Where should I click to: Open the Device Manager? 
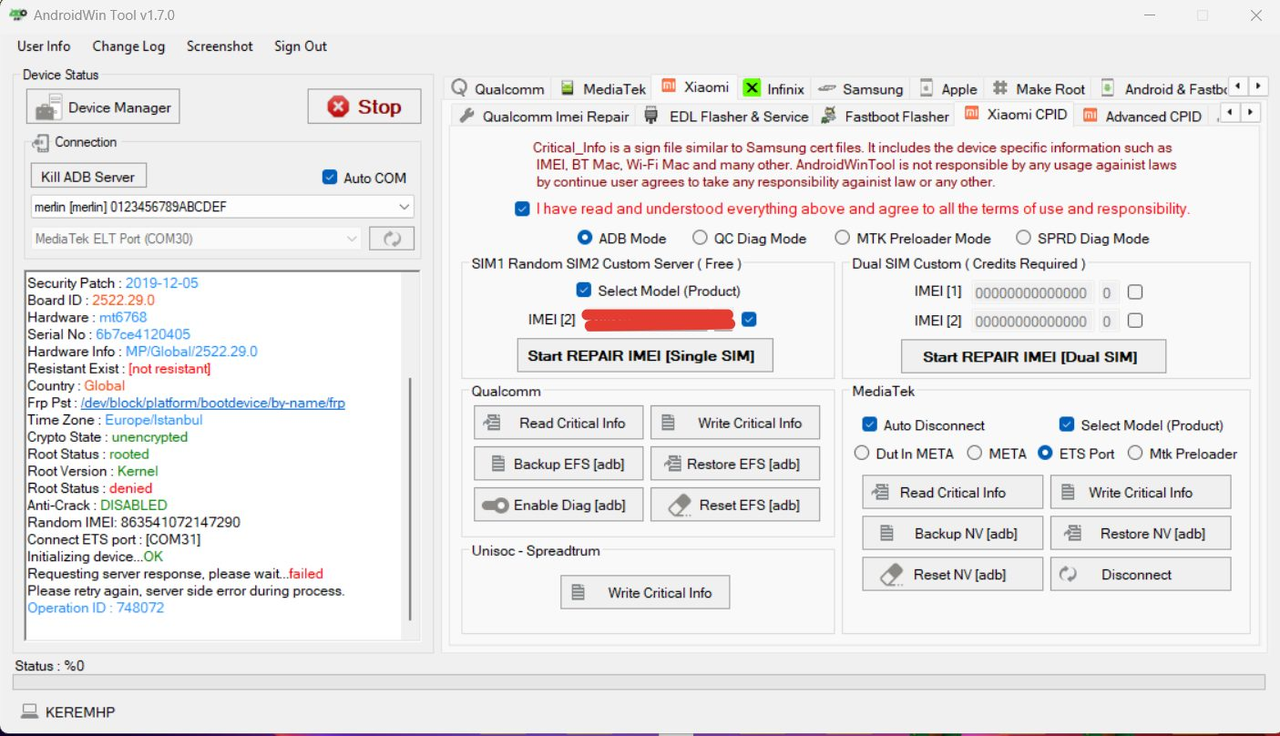[104, 107]
